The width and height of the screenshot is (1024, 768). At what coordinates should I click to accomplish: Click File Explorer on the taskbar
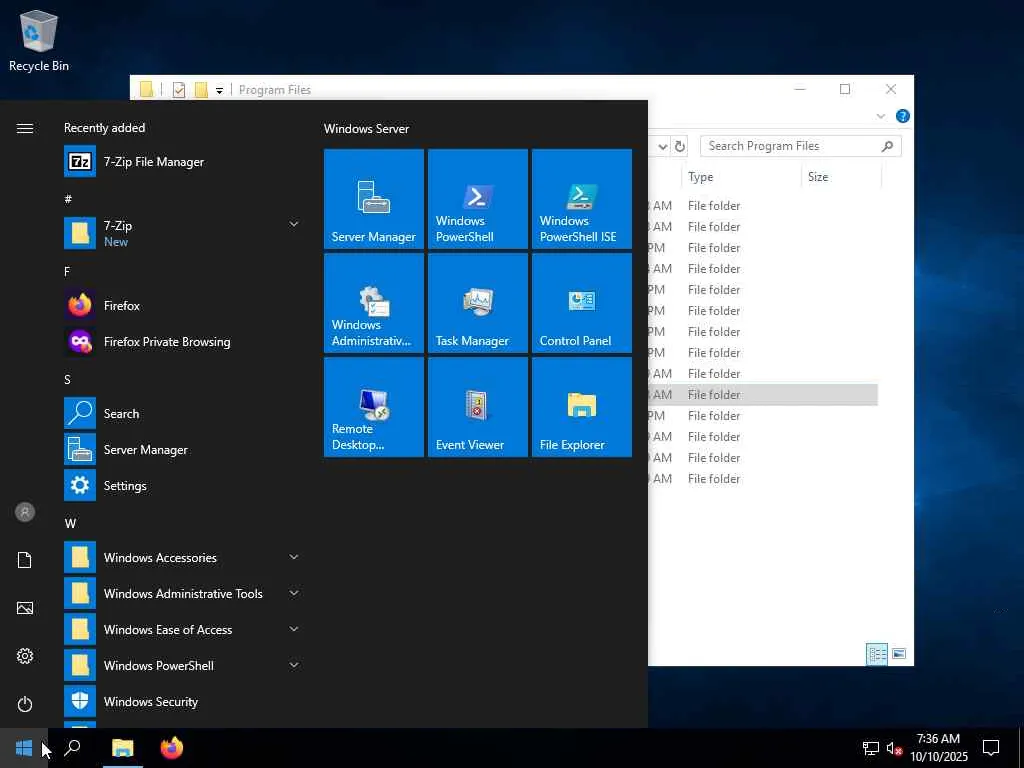122,748
